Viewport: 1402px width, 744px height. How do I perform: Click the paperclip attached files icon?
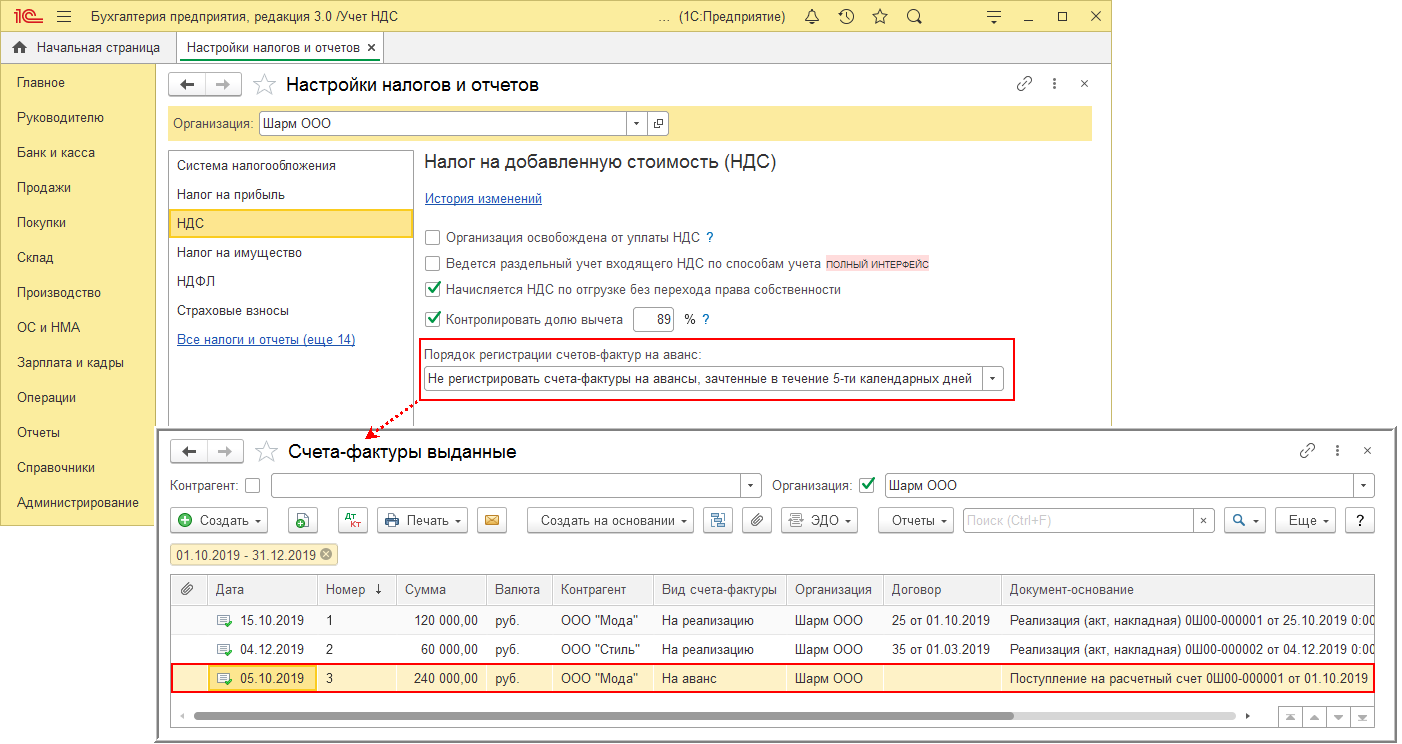pos(757,520)
